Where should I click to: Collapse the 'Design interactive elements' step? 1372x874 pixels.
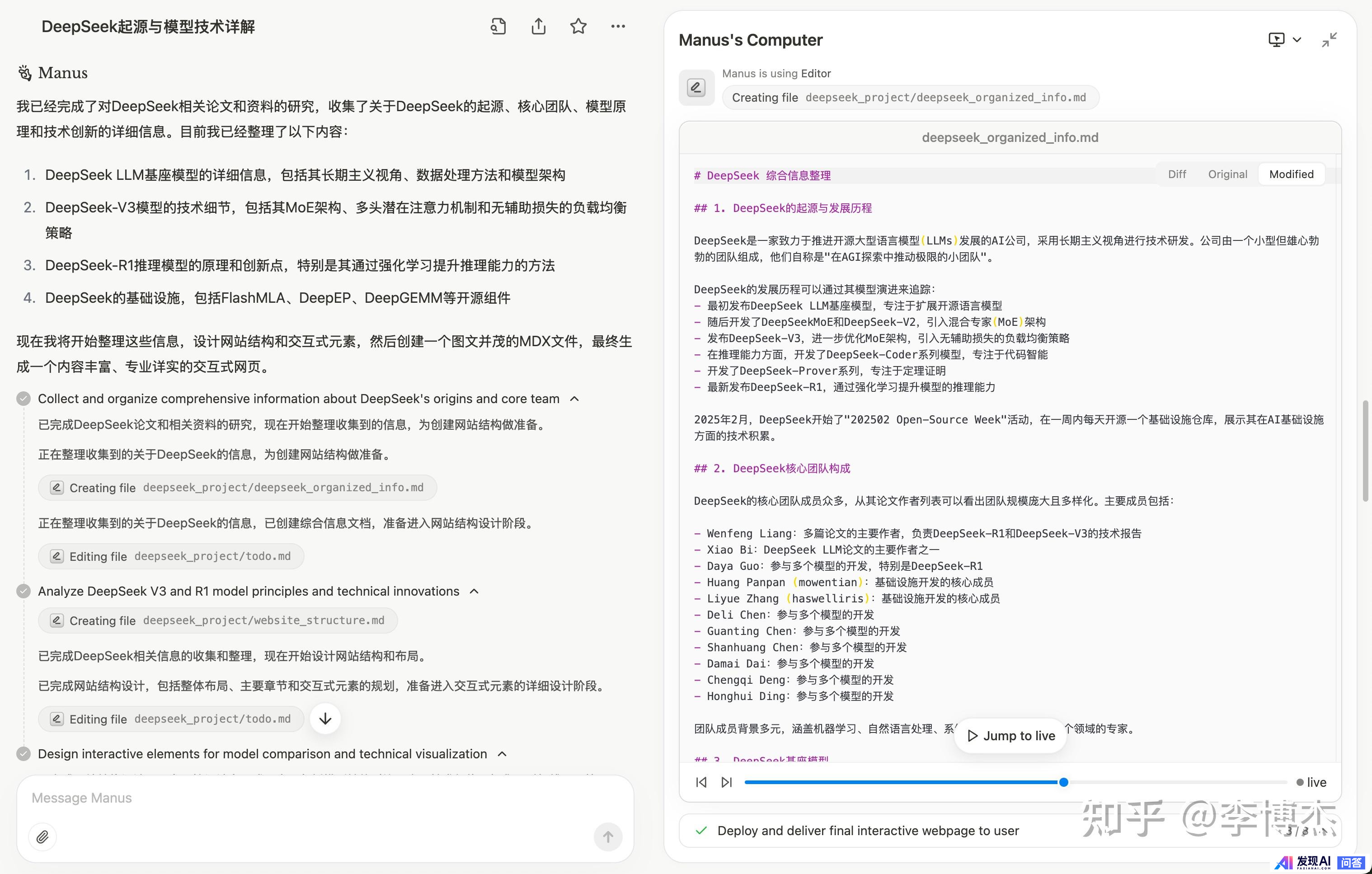click(502, 754)
